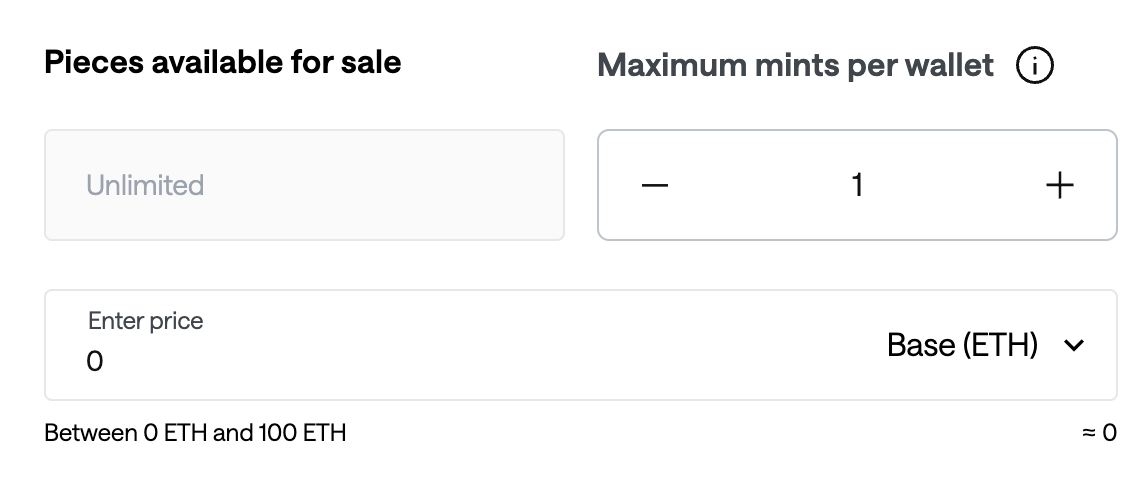Screen dimensions: 1142x486
Task: Click the Pieces available for sale heading
Action: click(223, 63)
